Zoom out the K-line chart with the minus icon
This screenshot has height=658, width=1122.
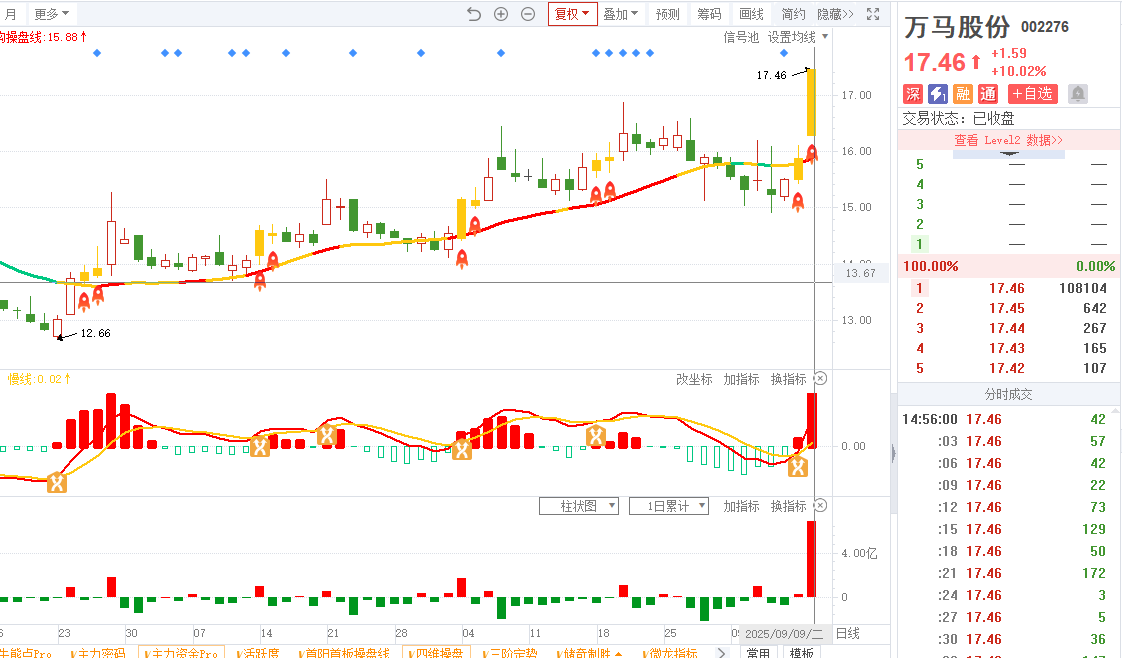tap(528, 14)
